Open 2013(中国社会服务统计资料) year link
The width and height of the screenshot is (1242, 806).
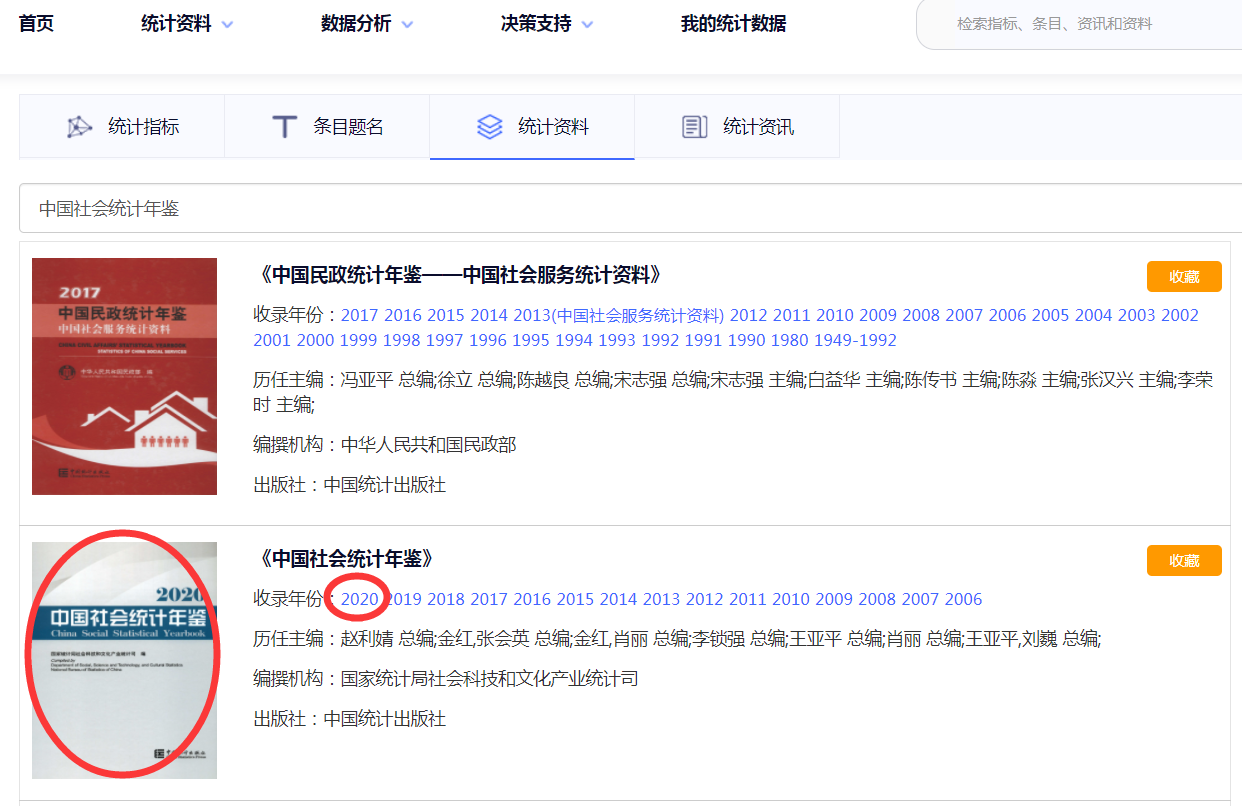(619, 315)
